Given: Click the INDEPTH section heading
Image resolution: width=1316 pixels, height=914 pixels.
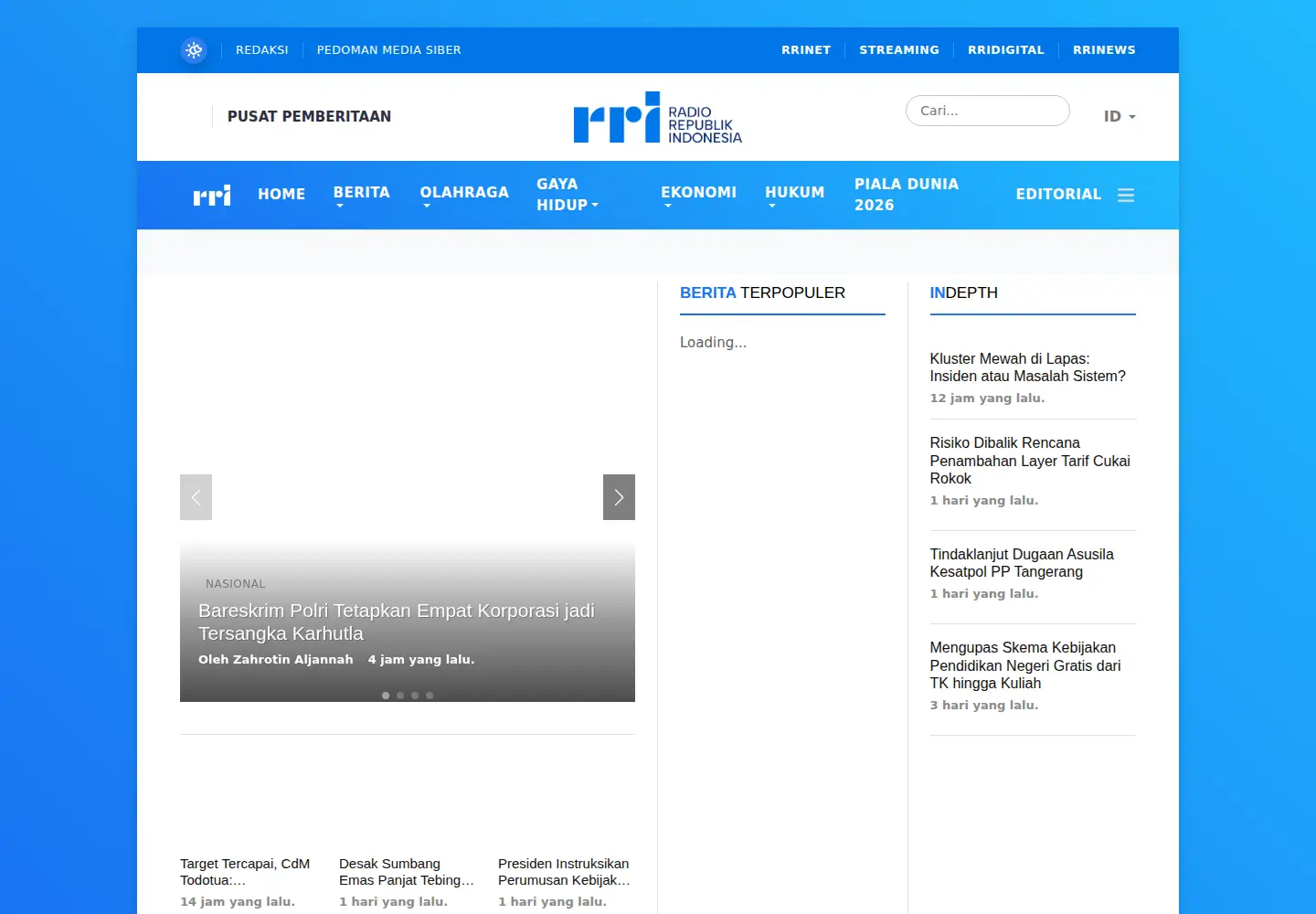Looking at the screenshot, I should click(963, 292).
